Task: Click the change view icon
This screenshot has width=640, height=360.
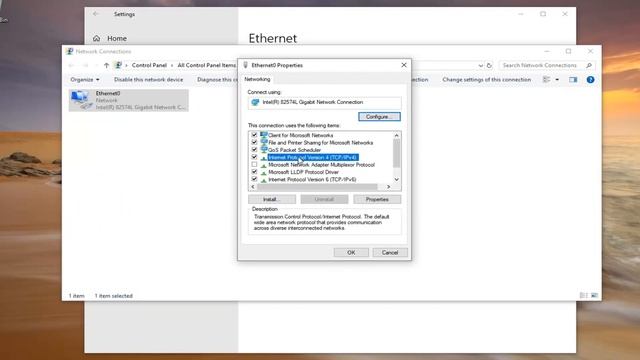Action: [x=547, y=80]
